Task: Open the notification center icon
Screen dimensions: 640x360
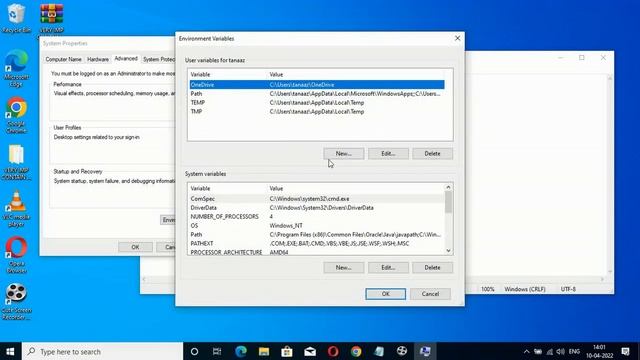Action: [625, 351]
